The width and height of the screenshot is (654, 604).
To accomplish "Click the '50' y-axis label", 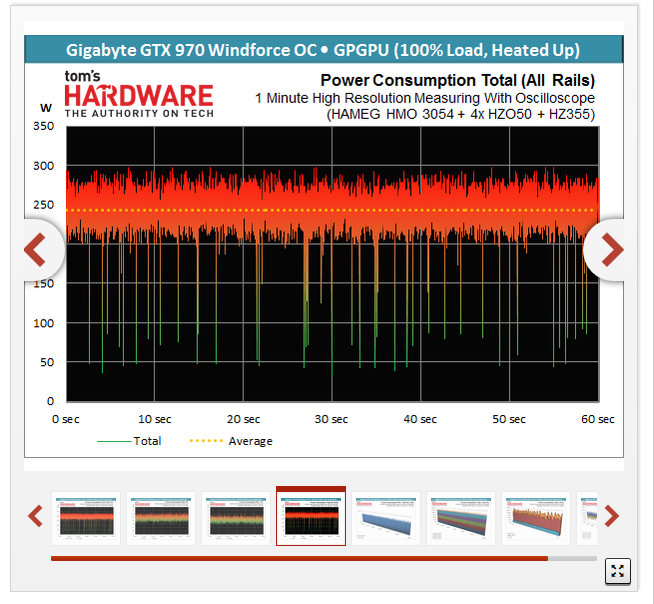I will tap(47, 362).
